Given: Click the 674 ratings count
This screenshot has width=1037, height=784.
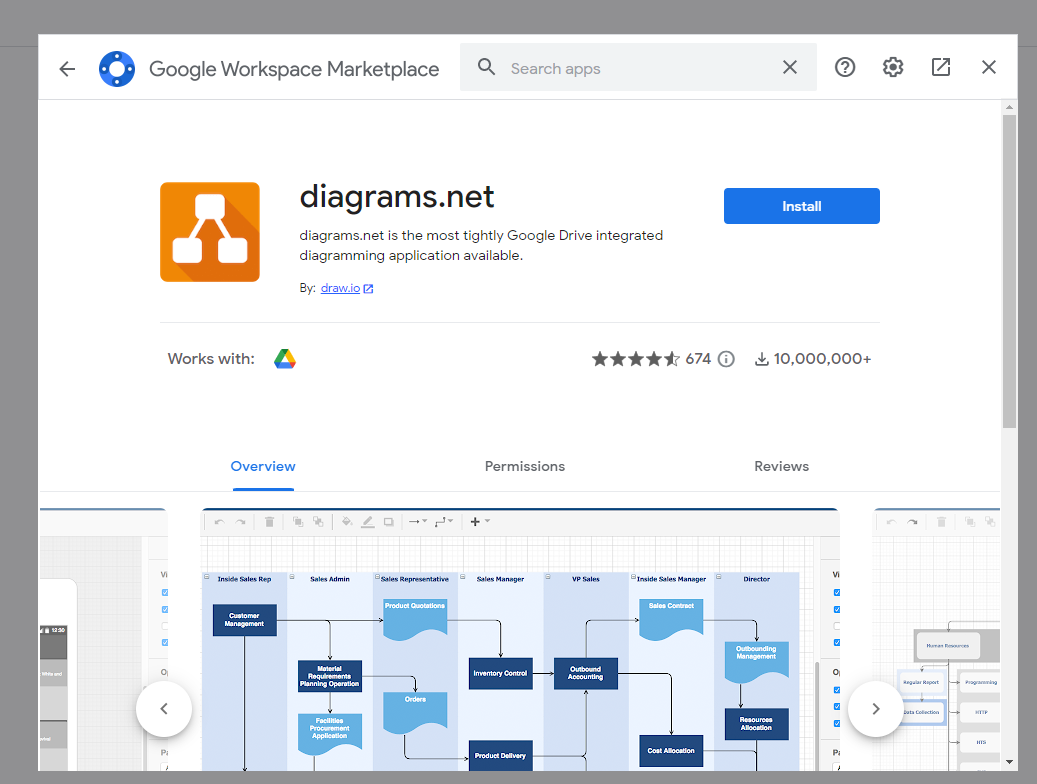Looking at the screenshot, I should pos(698,359).
